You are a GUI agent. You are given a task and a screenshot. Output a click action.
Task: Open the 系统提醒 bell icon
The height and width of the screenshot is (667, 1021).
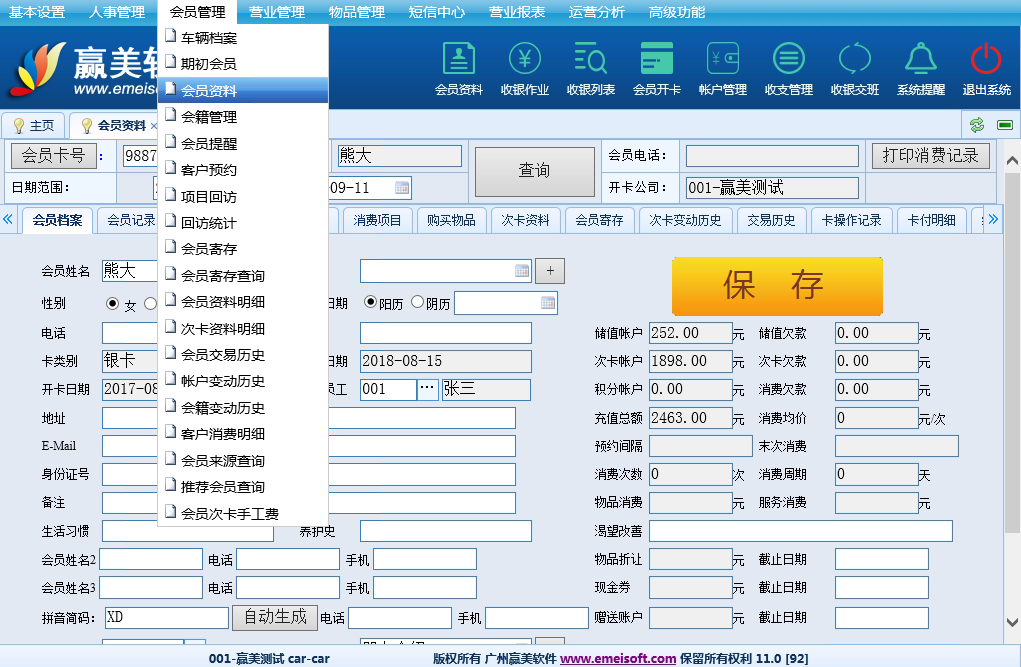point(920,67)
